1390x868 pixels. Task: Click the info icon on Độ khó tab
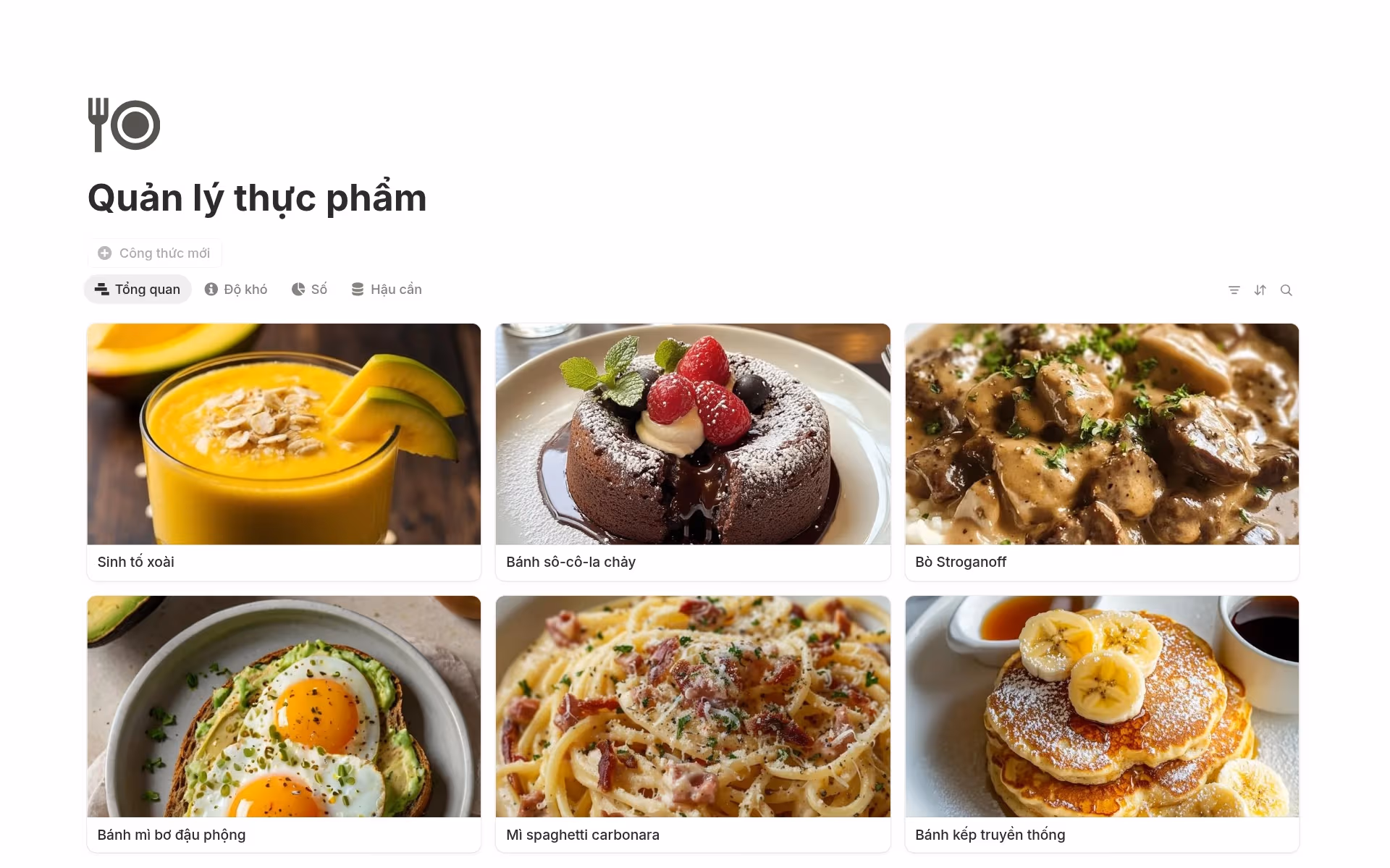click(x=211, y=290)
